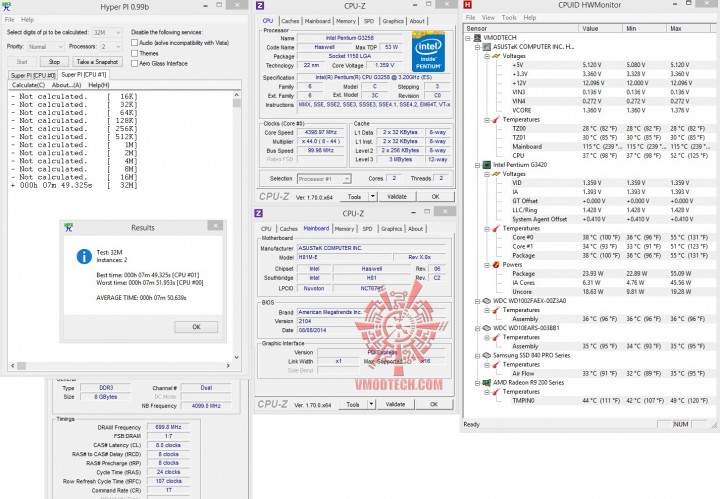Select ASUSTeK motherboard icon in HWMonitor

(x=487, y=47)
